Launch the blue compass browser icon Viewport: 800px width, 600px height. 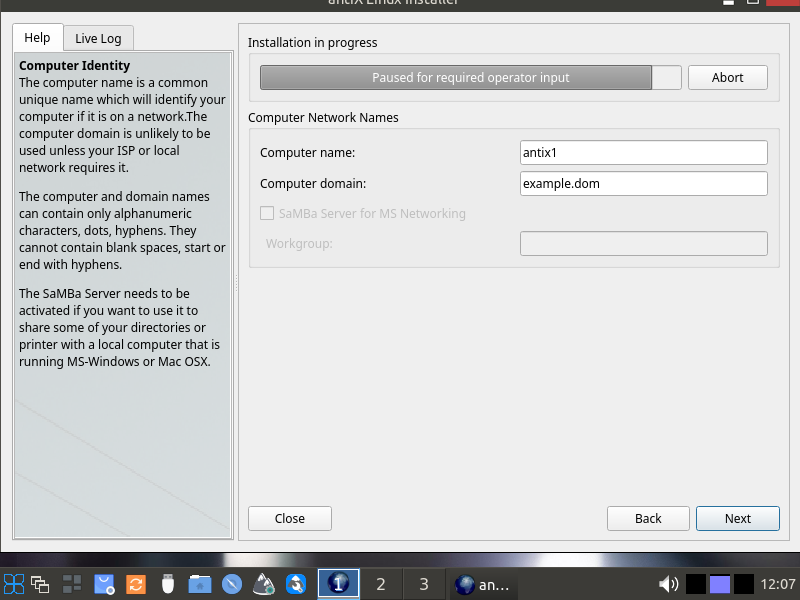coord(232,584)
